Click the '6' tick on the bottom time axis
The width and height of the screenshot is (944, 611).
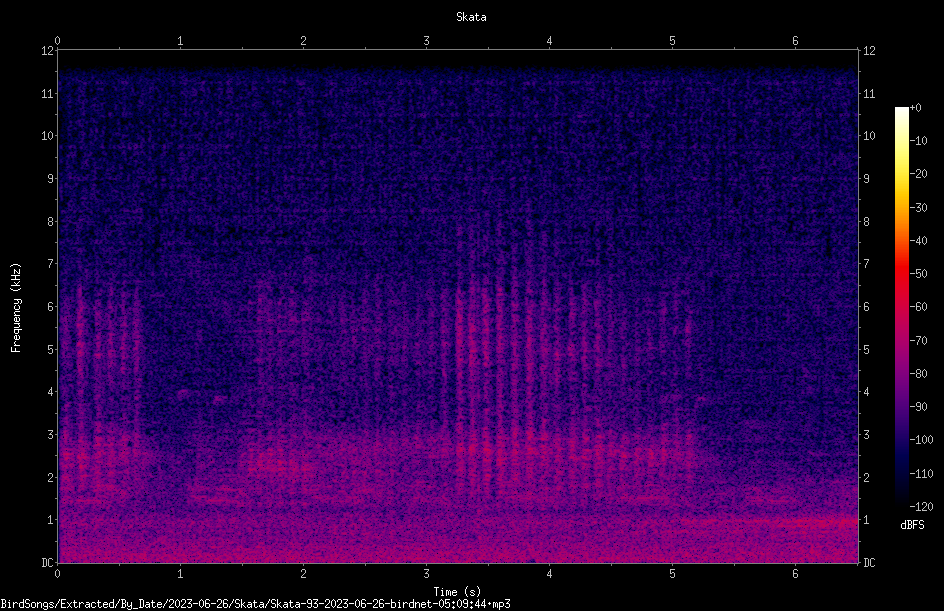(x=795, y=574)
